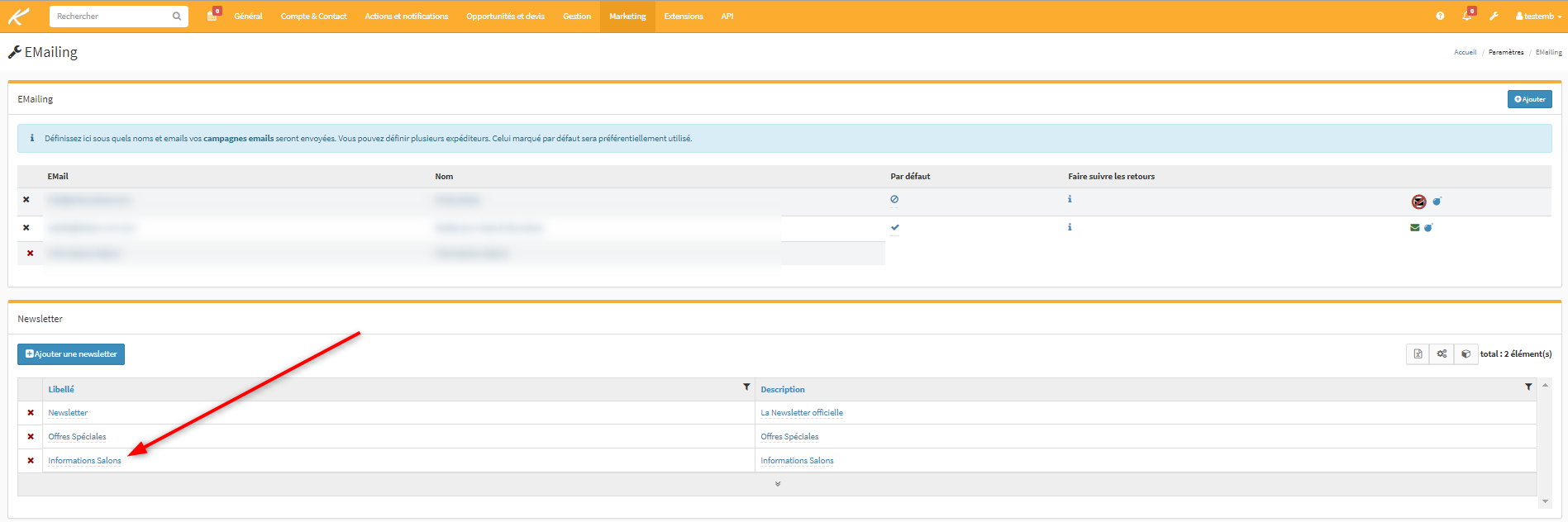The image size is (1568, 522).
Task: Open the Informations Salons label link
Action: tap(84, 461)
